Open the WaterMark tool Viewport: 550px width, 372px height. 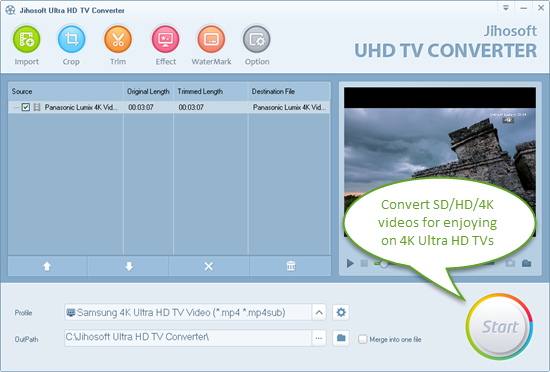click(x=211, y=39)
